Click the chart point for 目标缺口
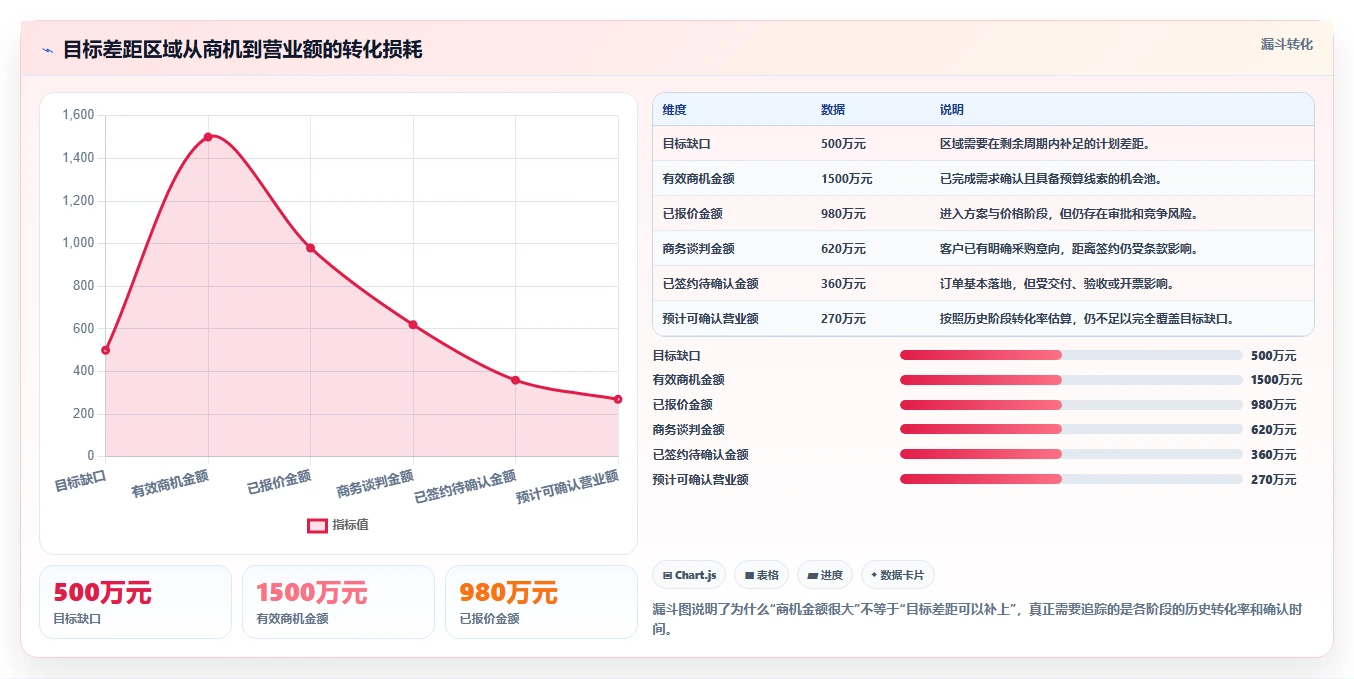Image resolution: width=1354 pixels, height=679 pixels. [105, 350]
